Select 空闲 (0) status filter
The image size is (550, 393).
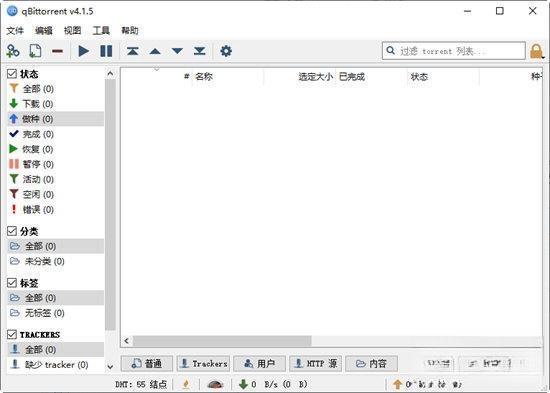(x=55, y=194)
